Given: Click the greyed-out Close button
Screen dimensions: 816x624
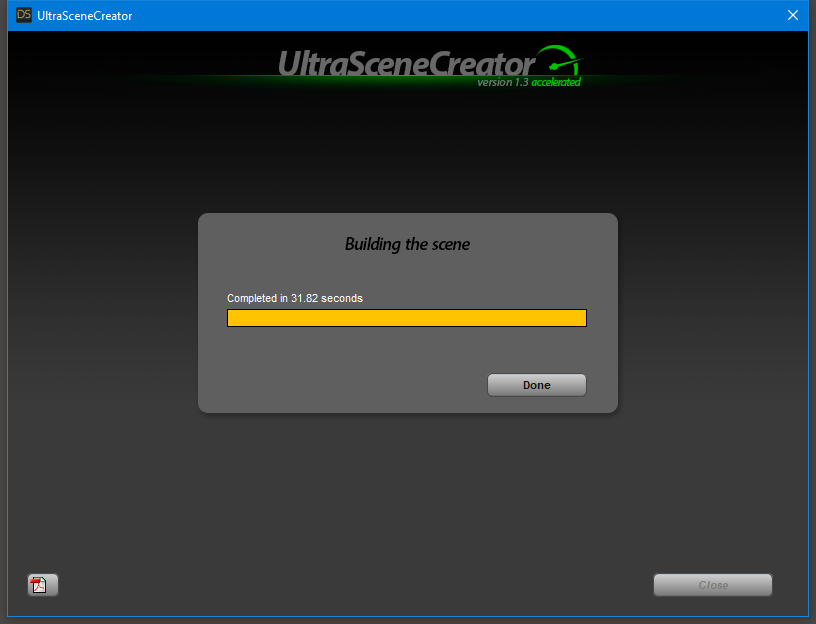Looking at the screenshot, I should (x=712, y=585).
